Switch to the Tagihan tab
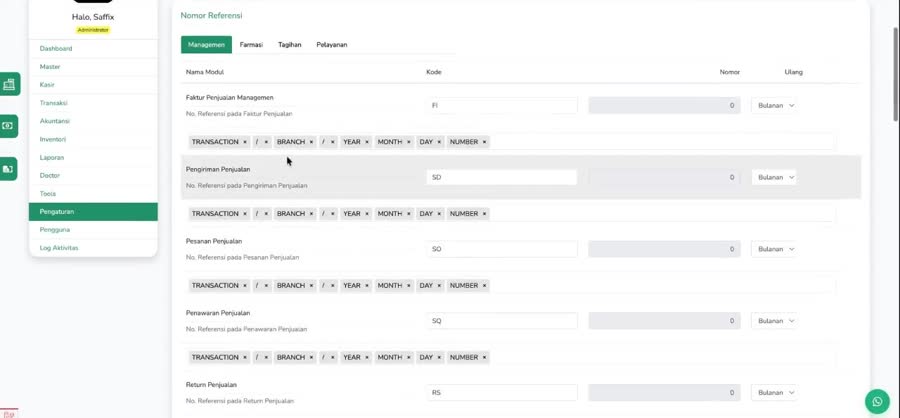Viewport: 900px width, 418px height. 290,45
